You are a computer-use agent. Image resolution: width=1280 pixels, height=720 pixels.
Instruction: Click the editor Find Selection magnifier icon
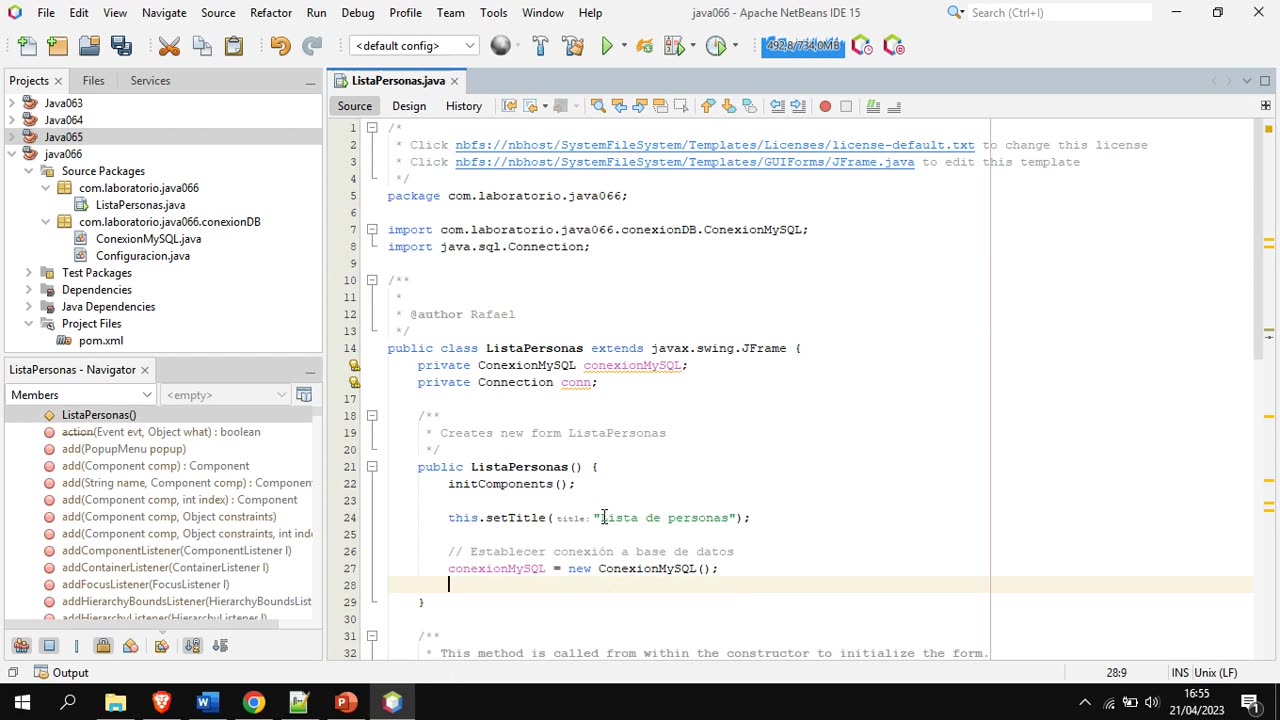(598, 106)
